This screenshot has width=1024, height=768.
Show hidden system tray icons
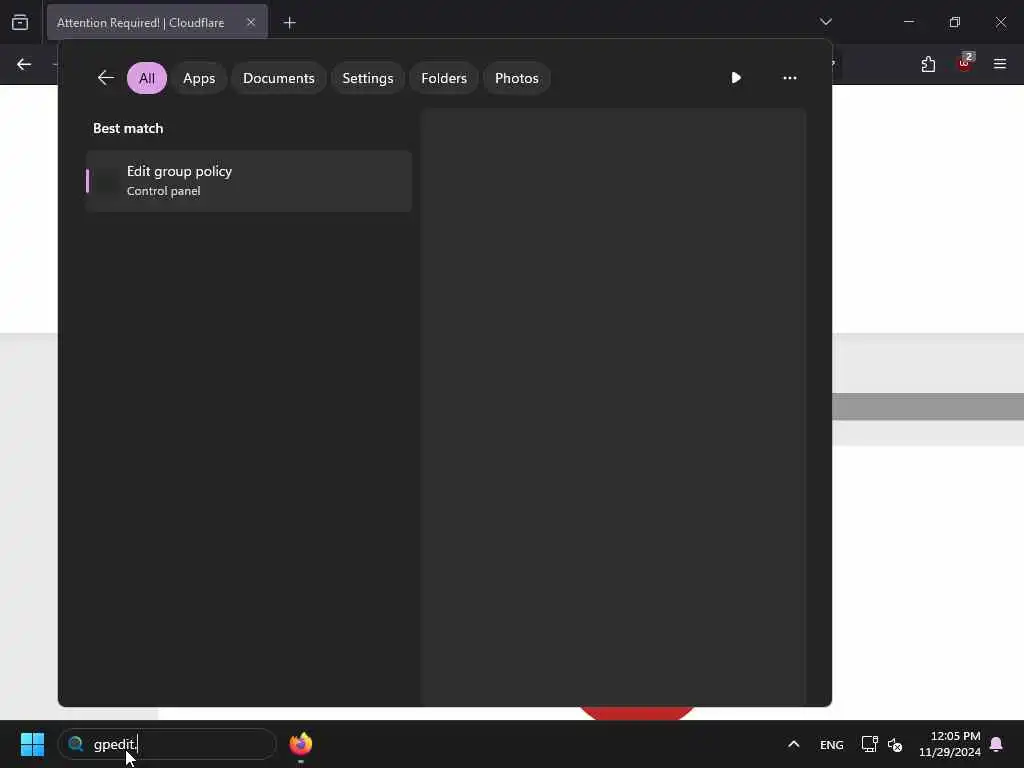coord(793,744)
